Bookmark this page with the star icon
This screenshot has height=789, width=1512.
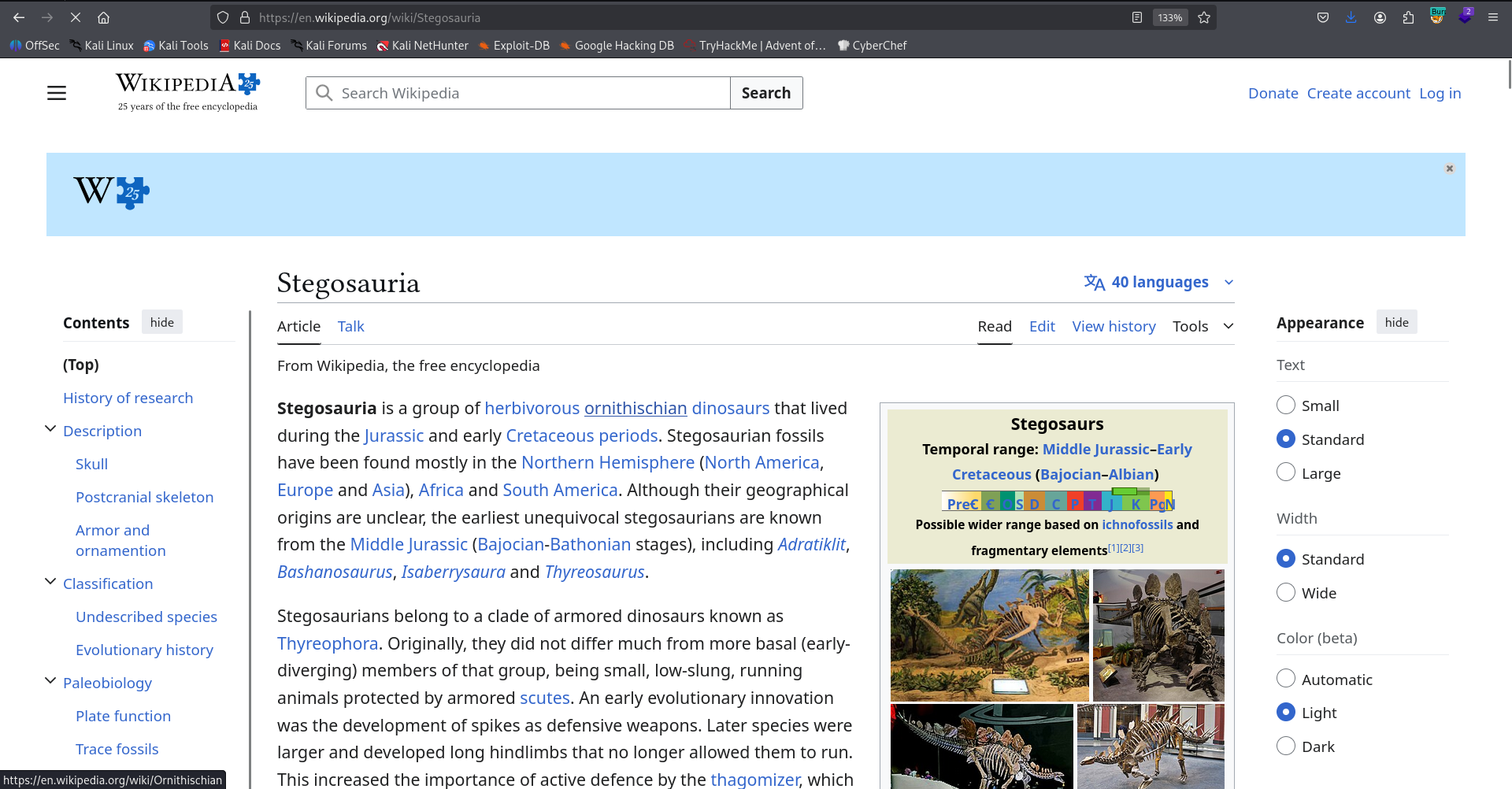click(1204, 17)
